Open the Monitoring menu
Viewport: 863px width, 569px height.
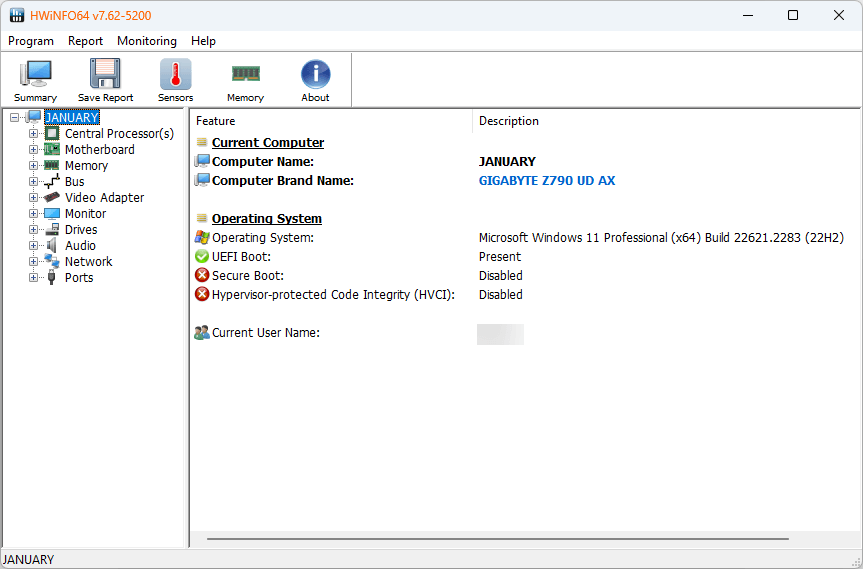click(x=147, y=41)
